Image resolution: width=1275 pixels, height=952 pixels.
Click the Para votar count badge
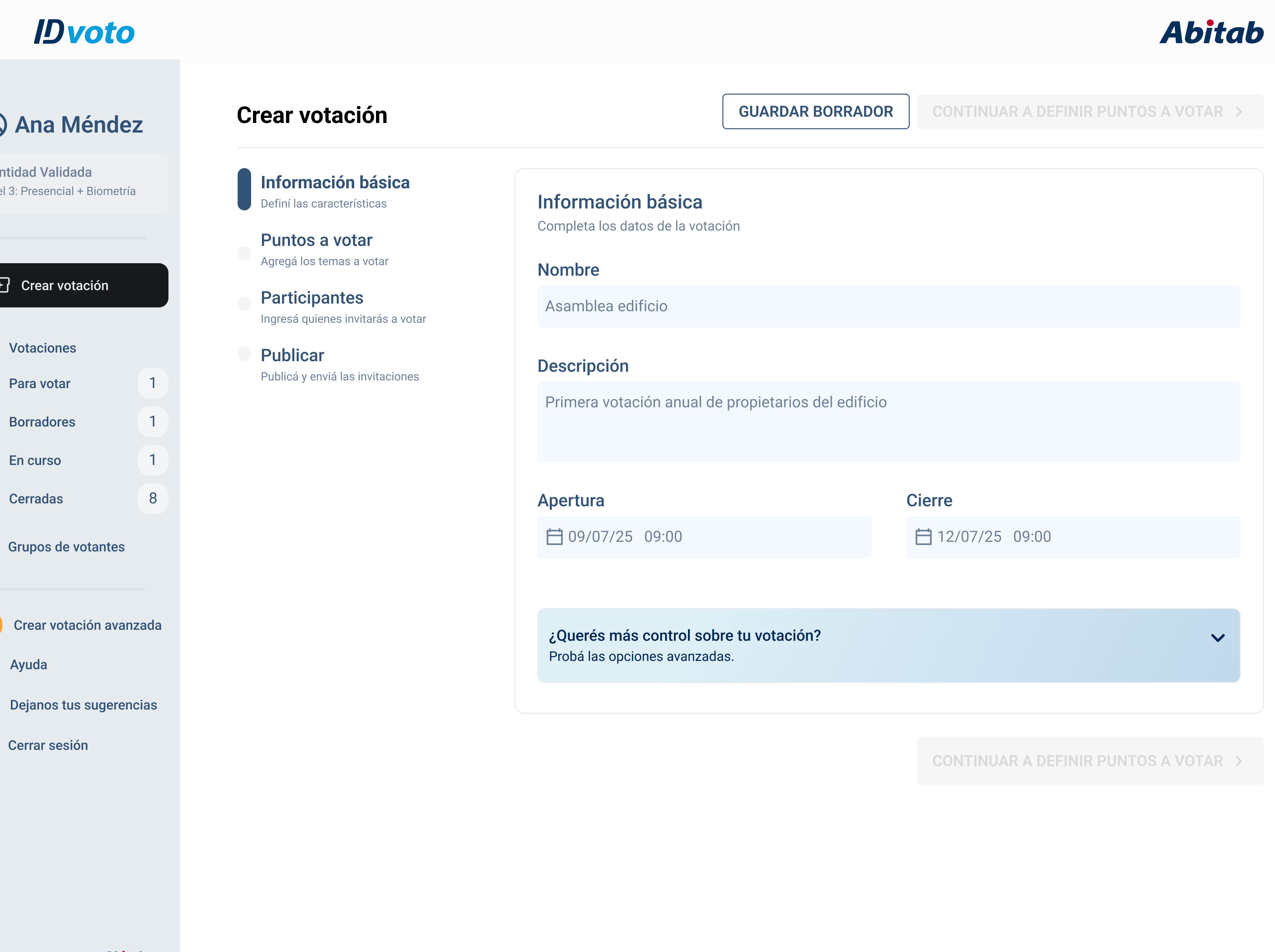[153, 383]
